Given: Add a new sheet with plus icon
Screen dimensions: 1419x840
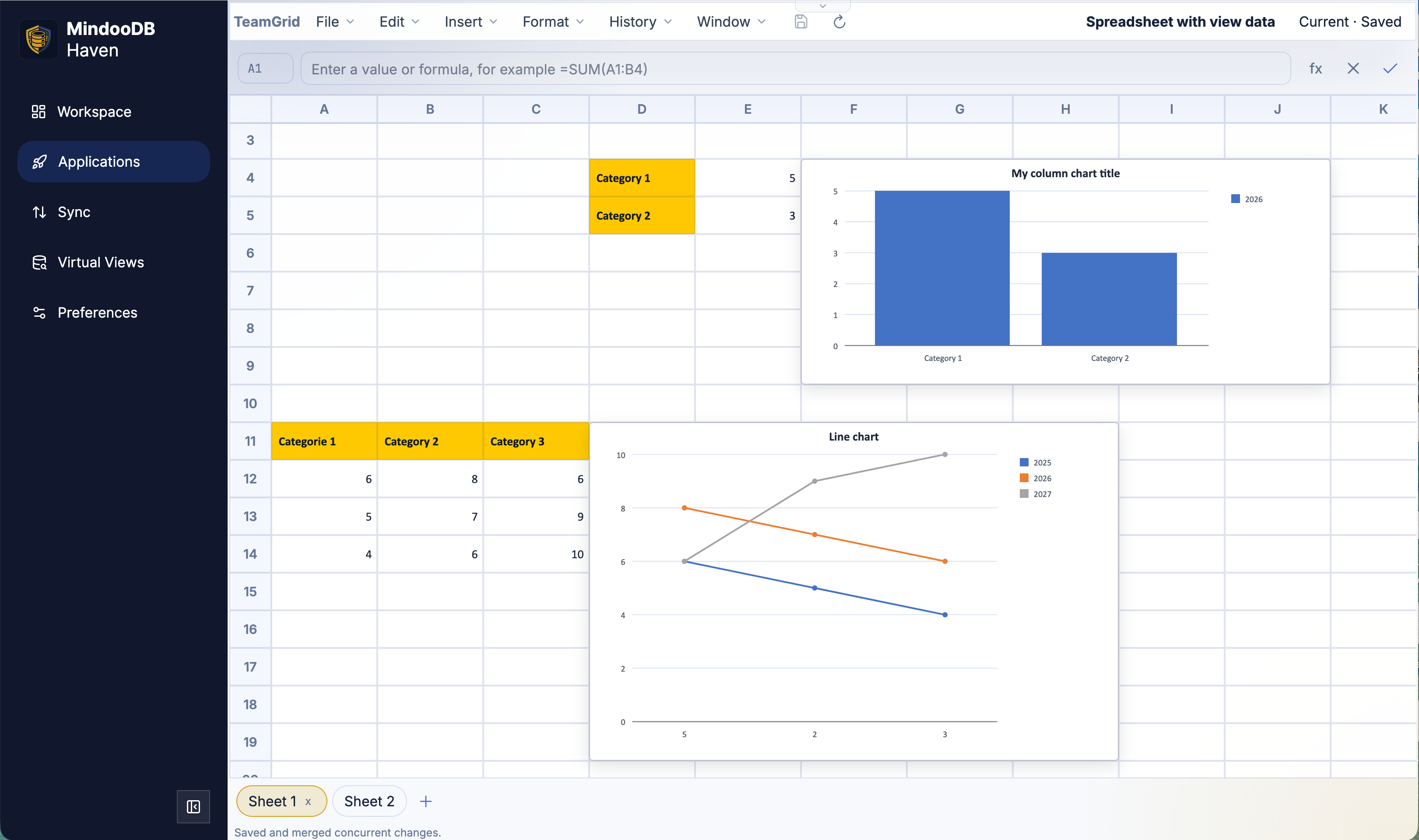Looking at the screenshot, I should (x=426, y=801).
